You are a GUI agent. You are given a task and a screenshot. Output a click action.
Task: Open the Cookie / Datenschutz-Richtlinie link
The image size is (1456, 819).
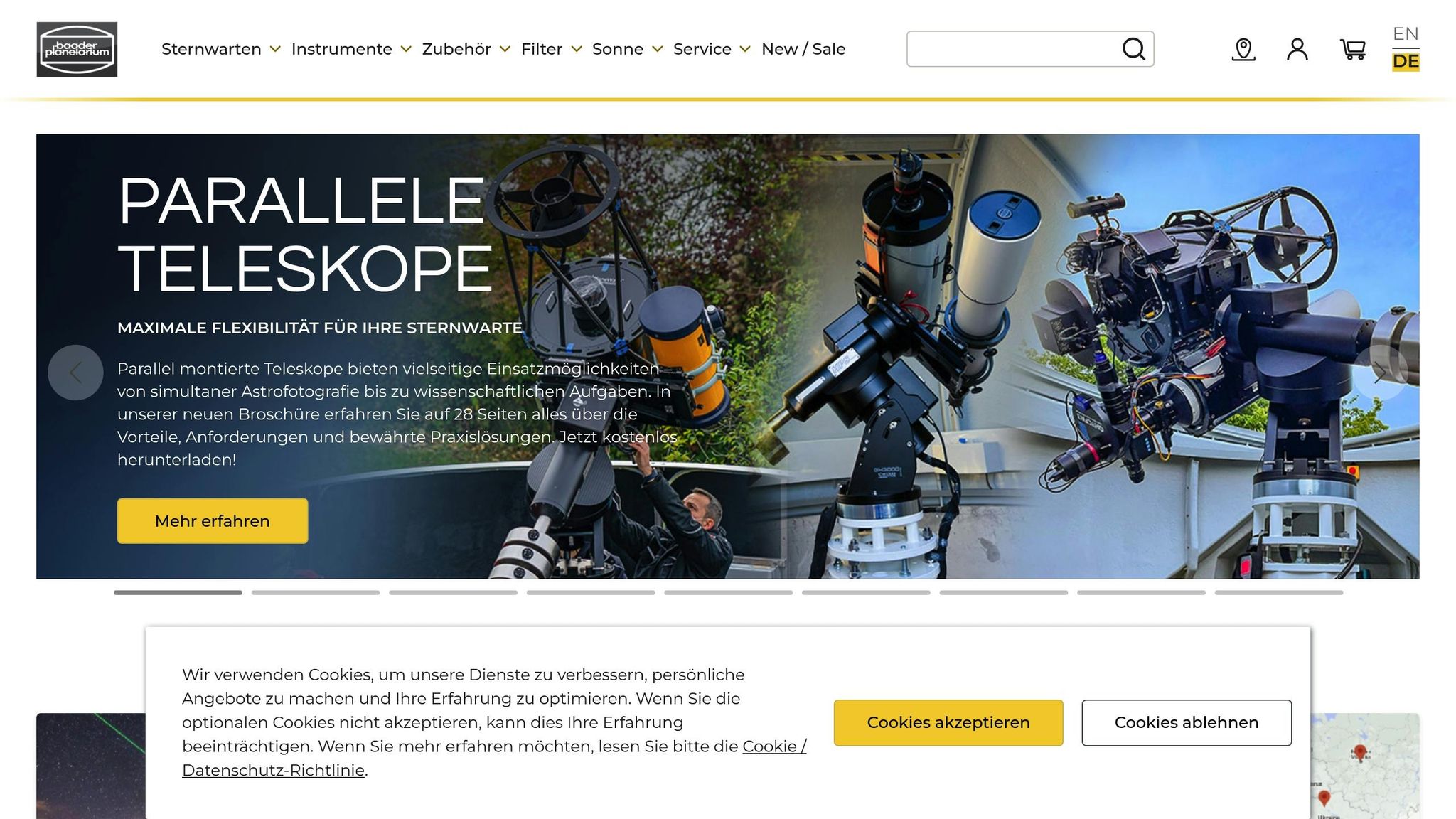(494, 758)
